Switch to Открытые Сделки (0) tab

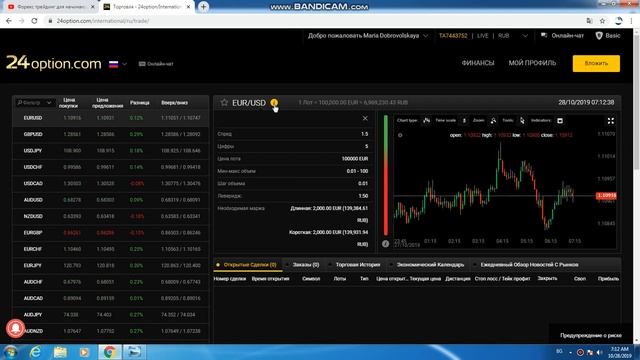tap(248, 265)
